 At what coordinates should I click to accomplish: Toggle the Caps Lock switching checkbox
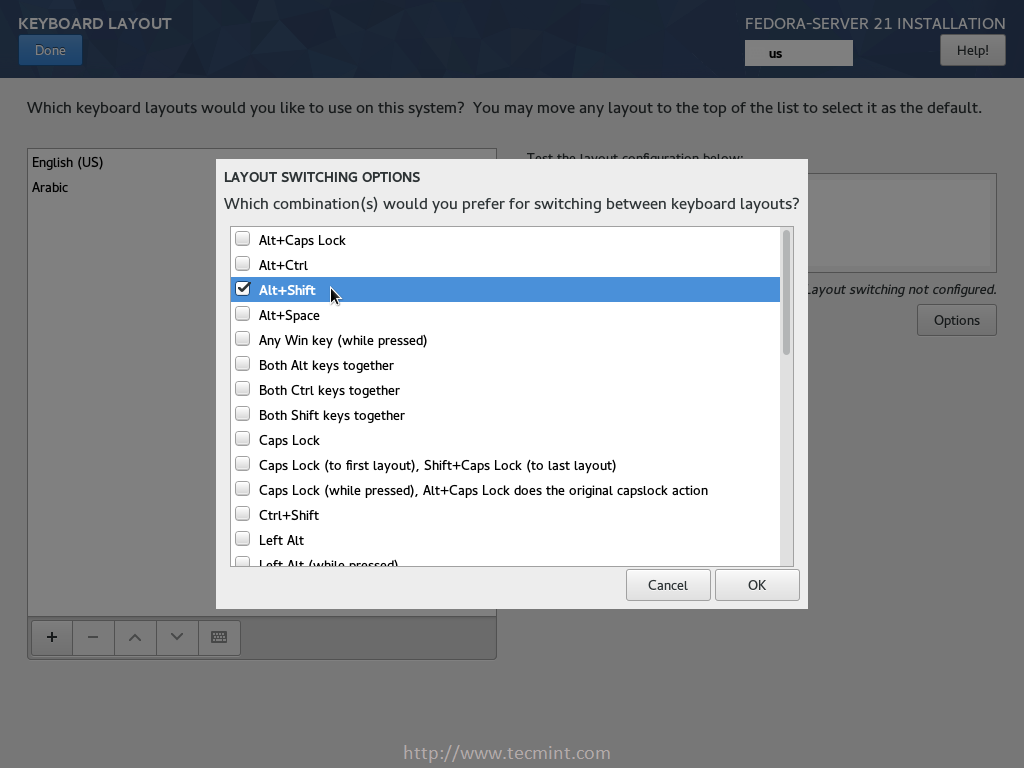242,439
